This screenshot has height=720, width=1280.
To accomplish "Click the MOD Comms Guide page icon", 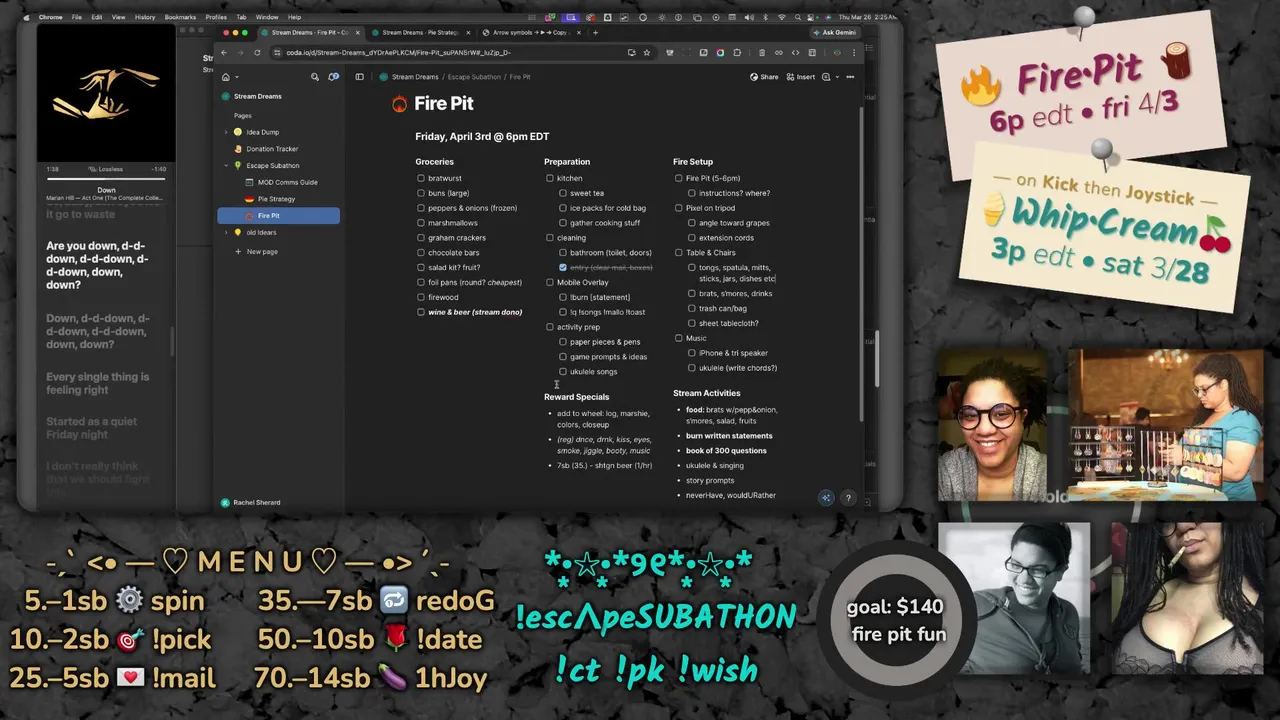I will (249, 182).
